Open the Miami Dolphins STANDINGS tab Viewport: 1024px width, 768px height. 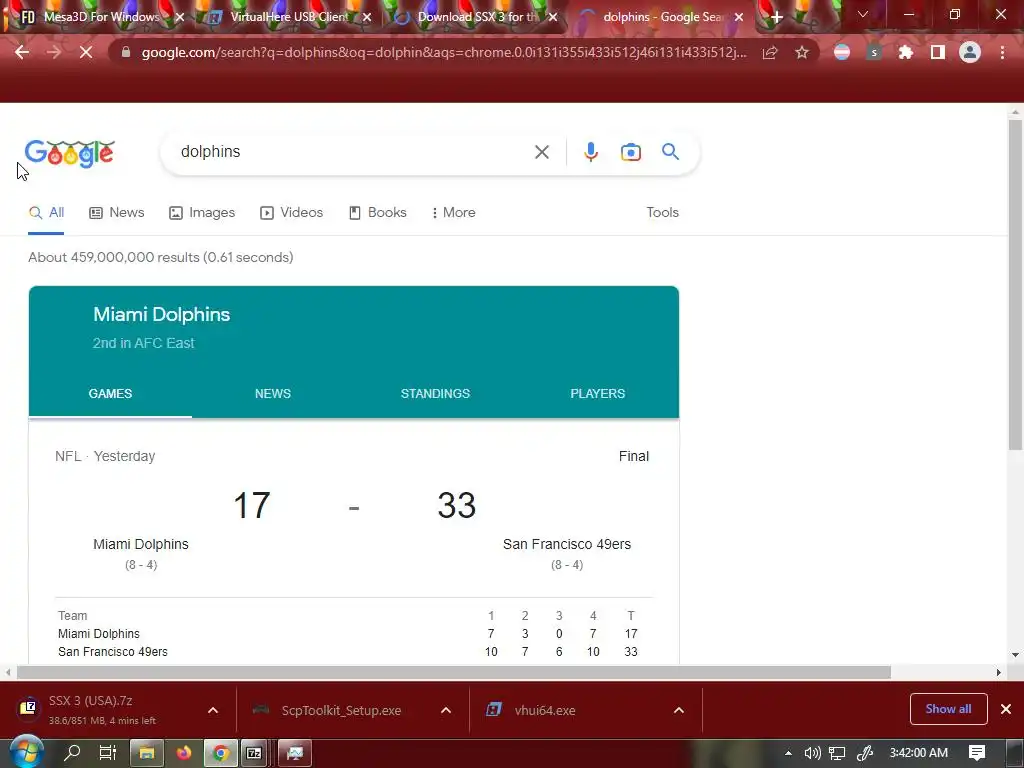coord(435,393)
